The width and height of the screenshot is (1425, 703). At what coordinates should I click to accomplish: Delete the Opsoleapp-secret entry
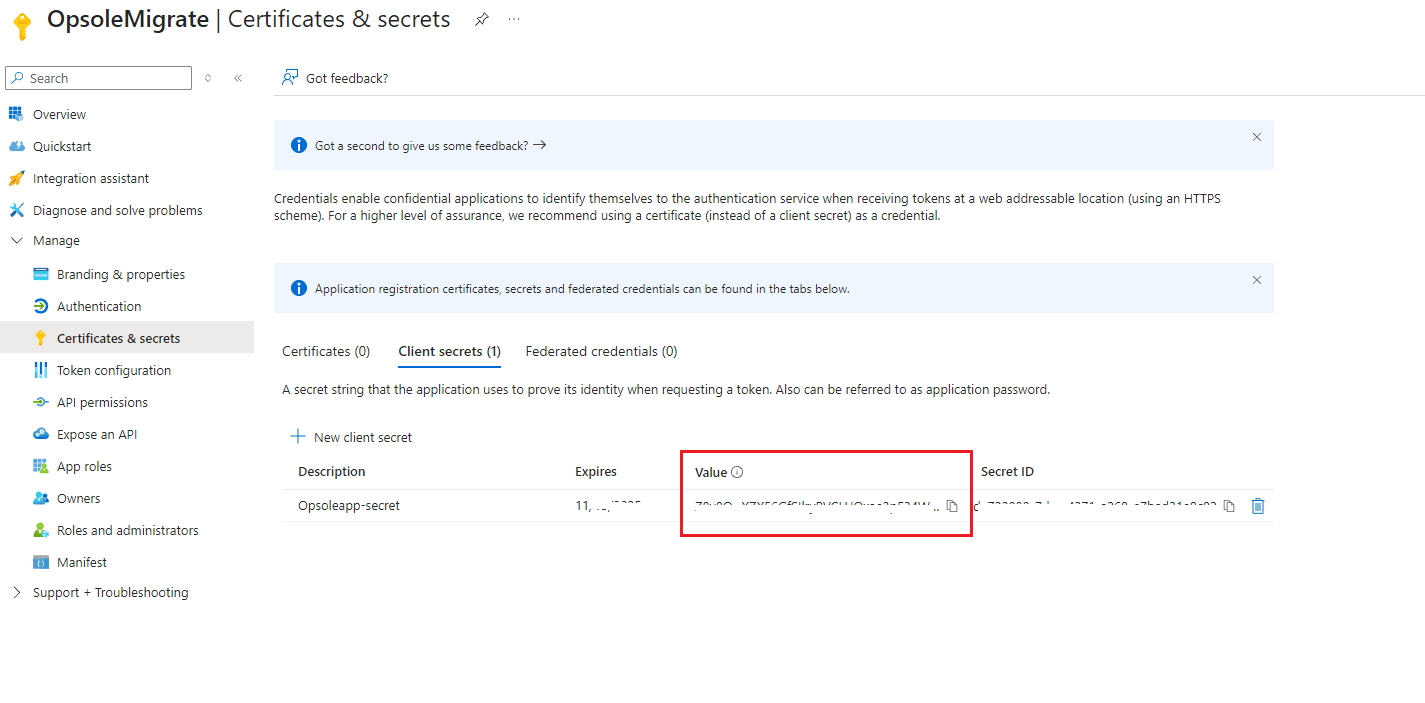click(1258, 506)
